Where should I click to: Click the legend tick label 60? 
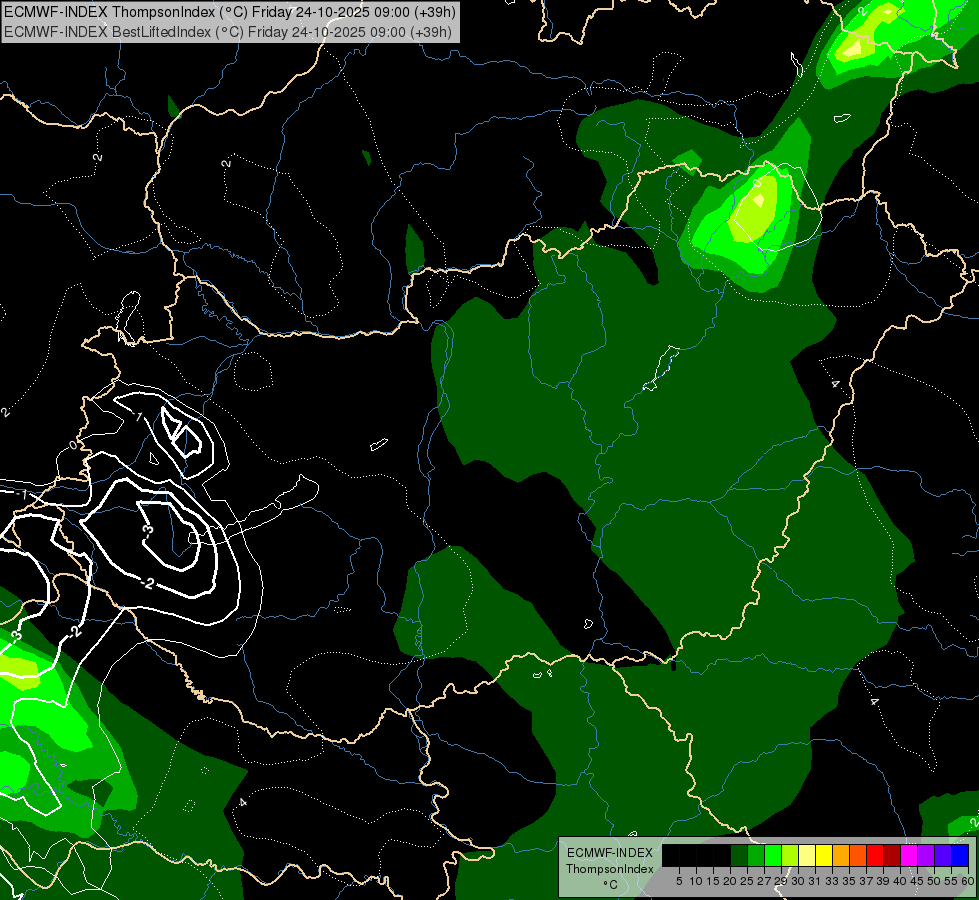(x=968, y=881)
